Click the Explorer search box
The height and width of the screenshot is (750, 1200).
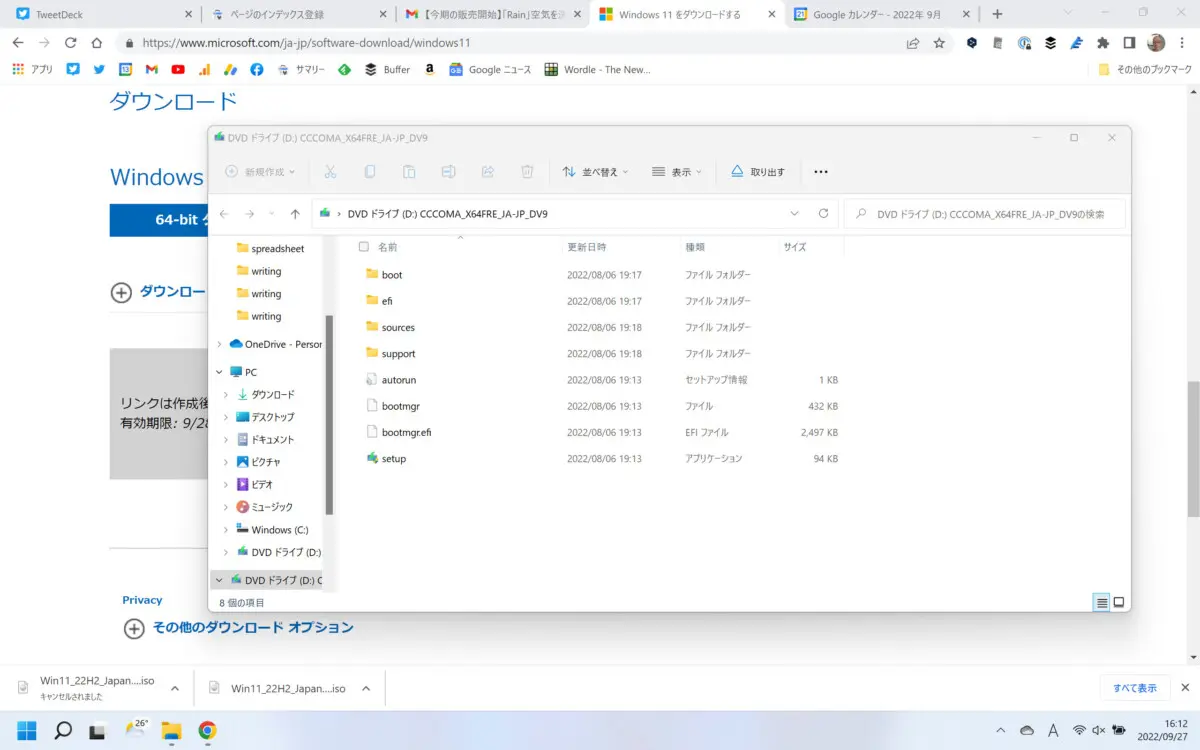[x=985, y=214]
